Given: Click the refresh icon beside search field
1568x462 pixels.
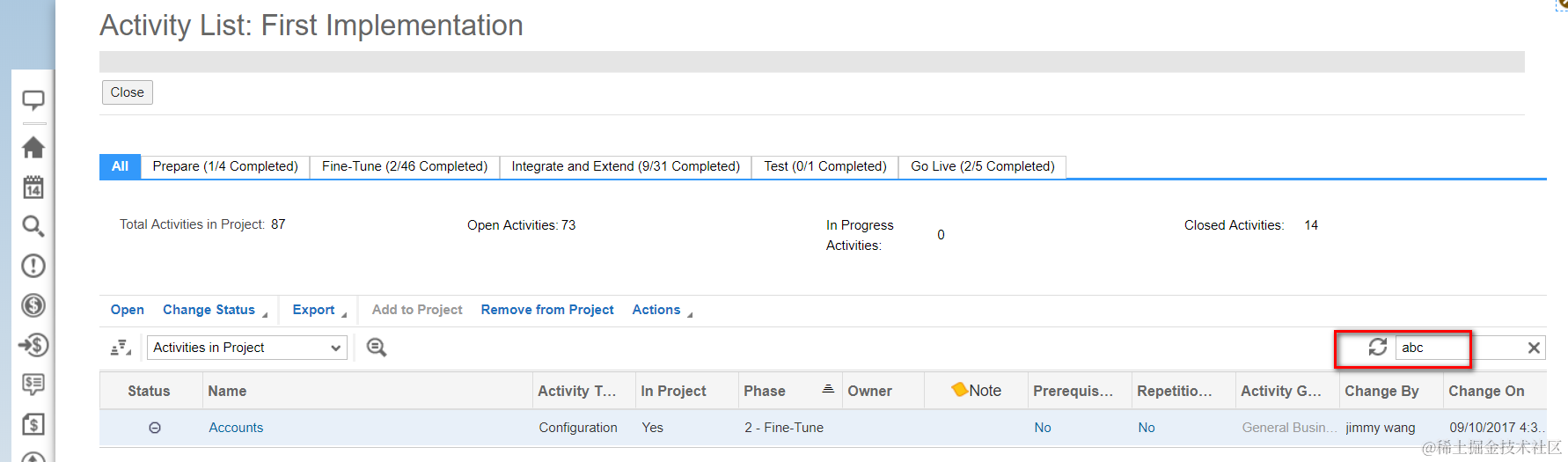Looking at the screenshot, I should coord(1378,348).
